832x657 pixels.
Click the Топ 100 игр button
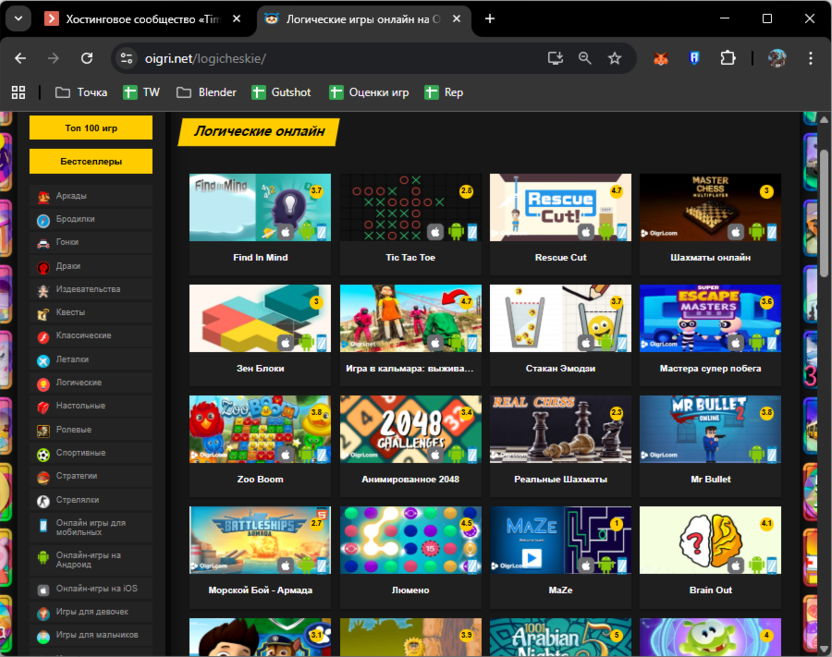[91, 128]
